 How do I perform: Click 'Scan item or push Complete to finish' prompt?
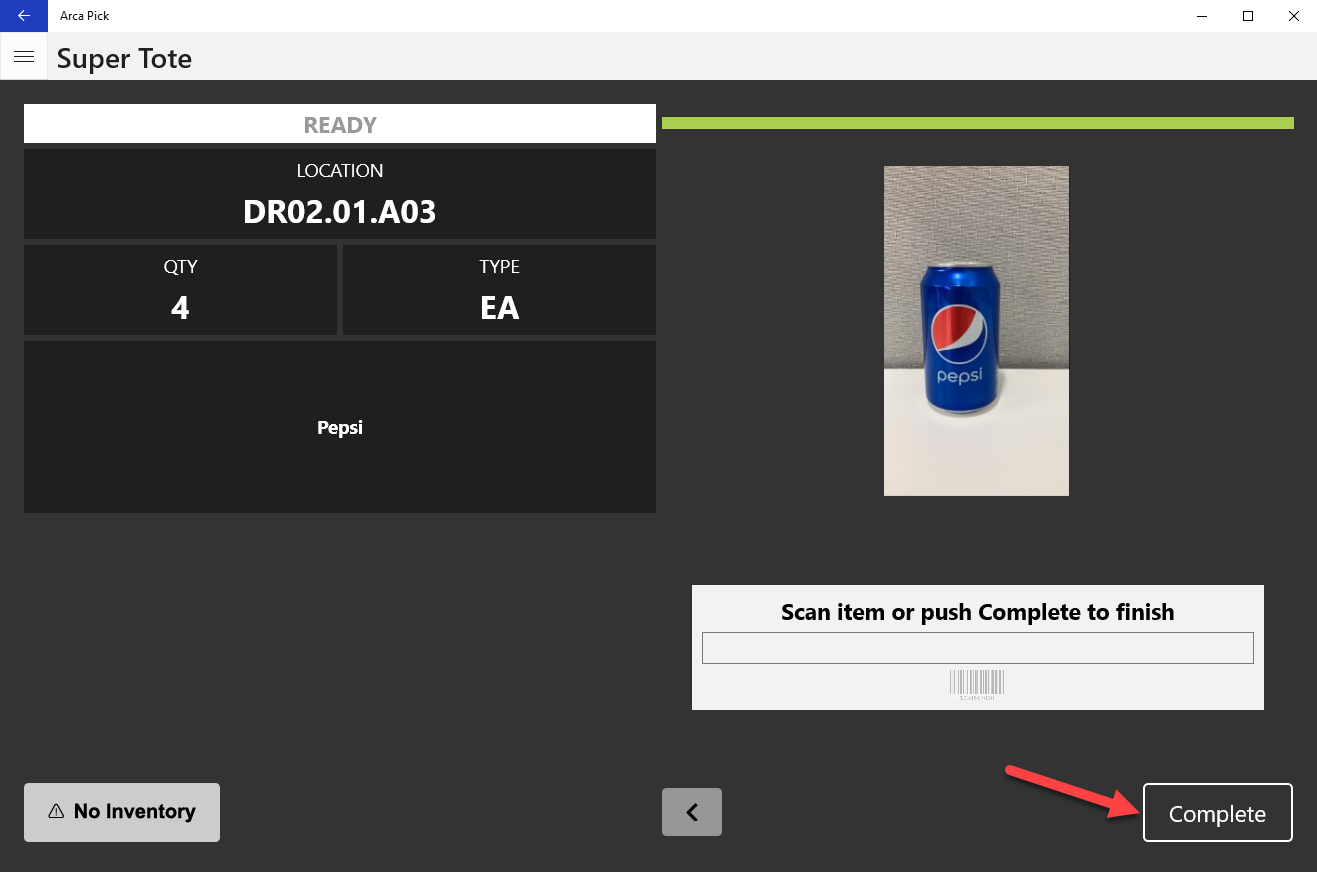pos(977,612)
